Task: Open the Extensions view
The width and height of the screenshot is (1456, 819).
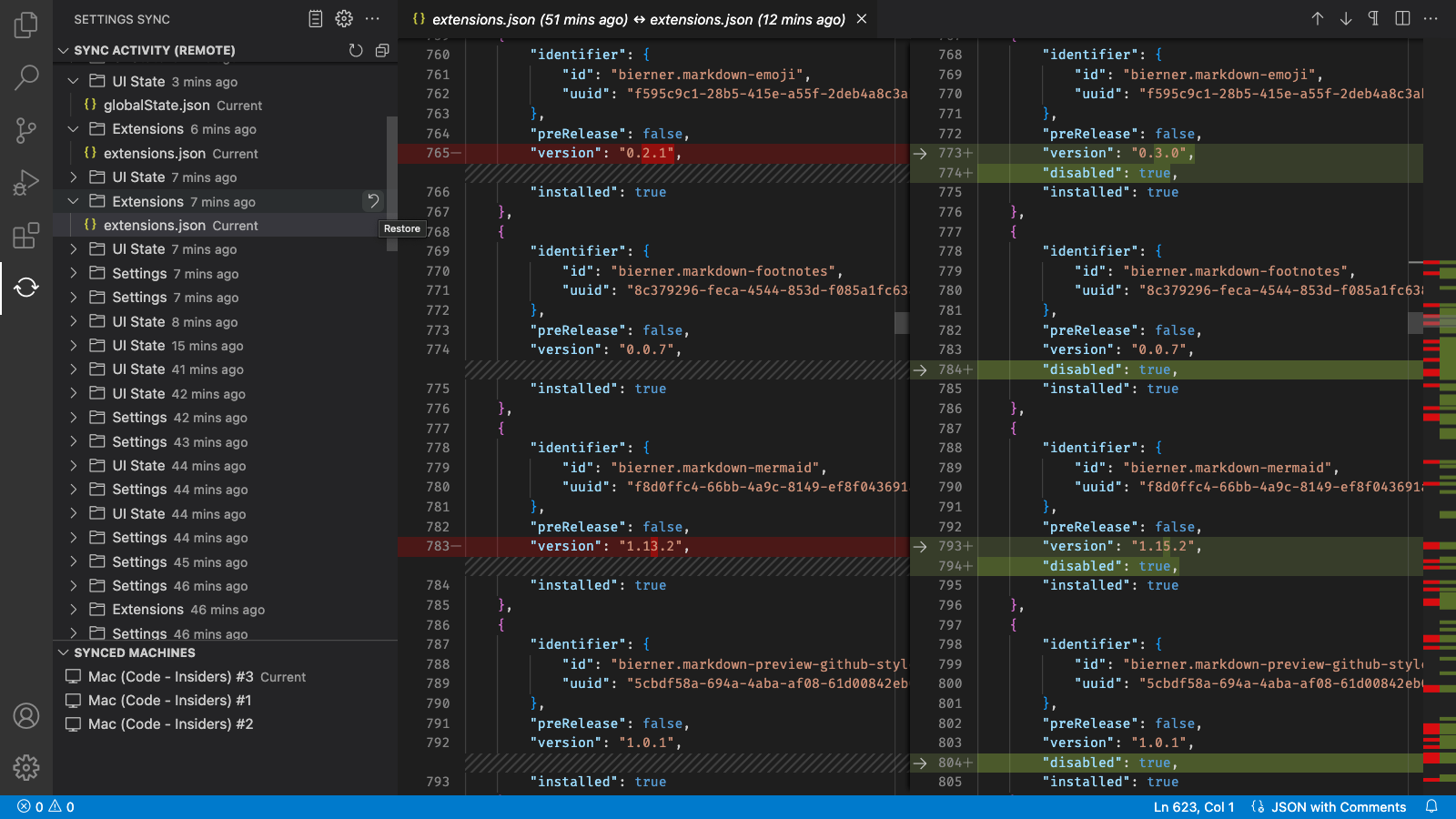Action: [26, 235]
